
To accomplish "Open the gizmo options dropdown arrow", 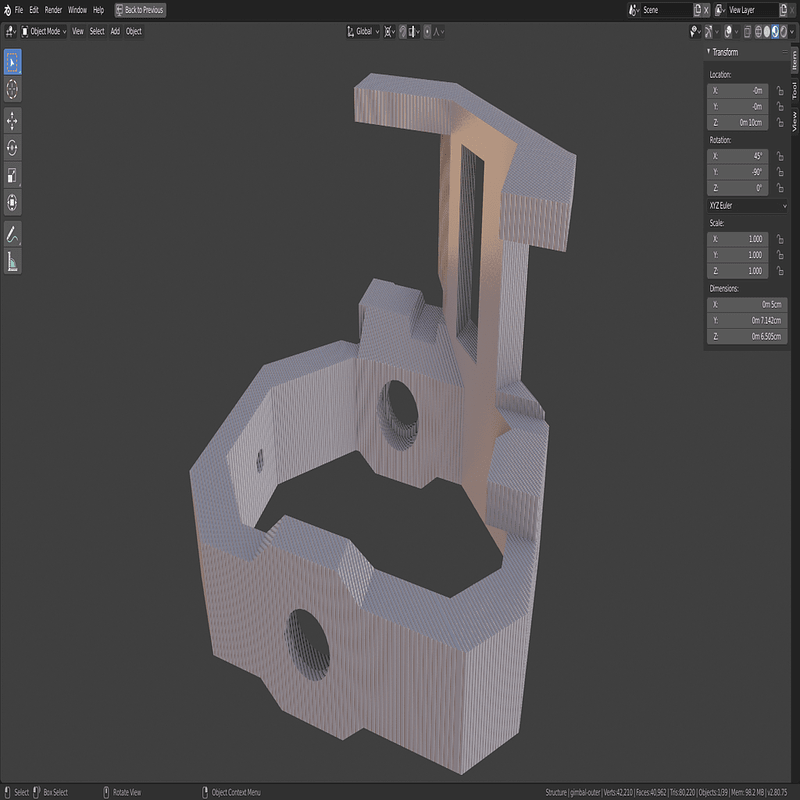I will click(x=716, y=32).
